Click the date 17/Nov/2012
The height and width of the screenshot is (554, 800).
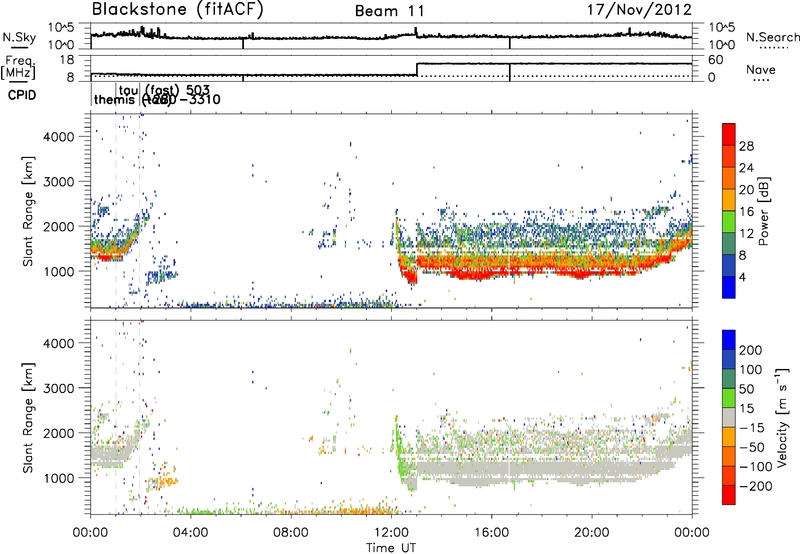click(x=639, y=10)
